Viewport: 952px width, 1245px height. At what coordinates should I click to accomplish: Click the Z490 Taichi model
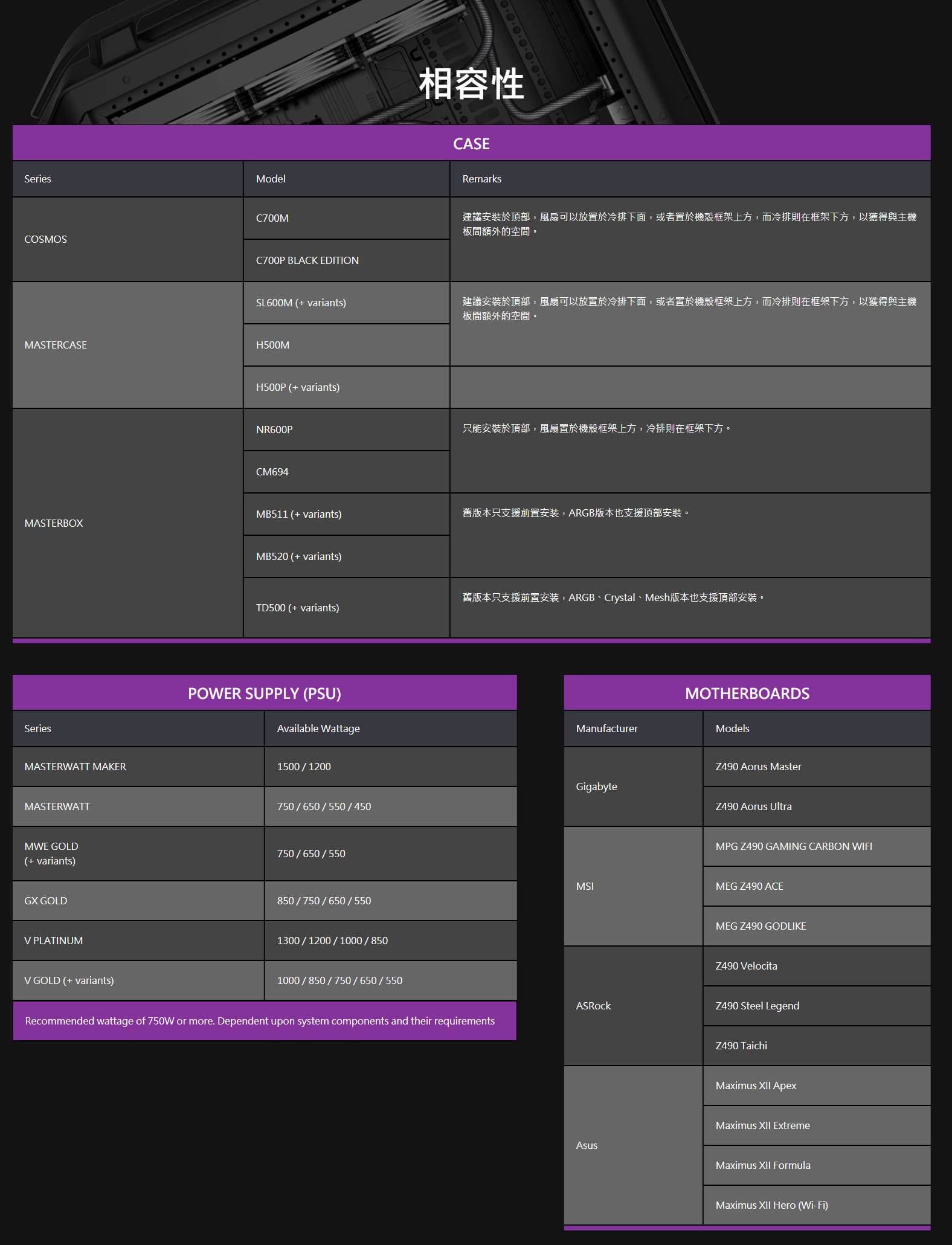(817, 1046)
